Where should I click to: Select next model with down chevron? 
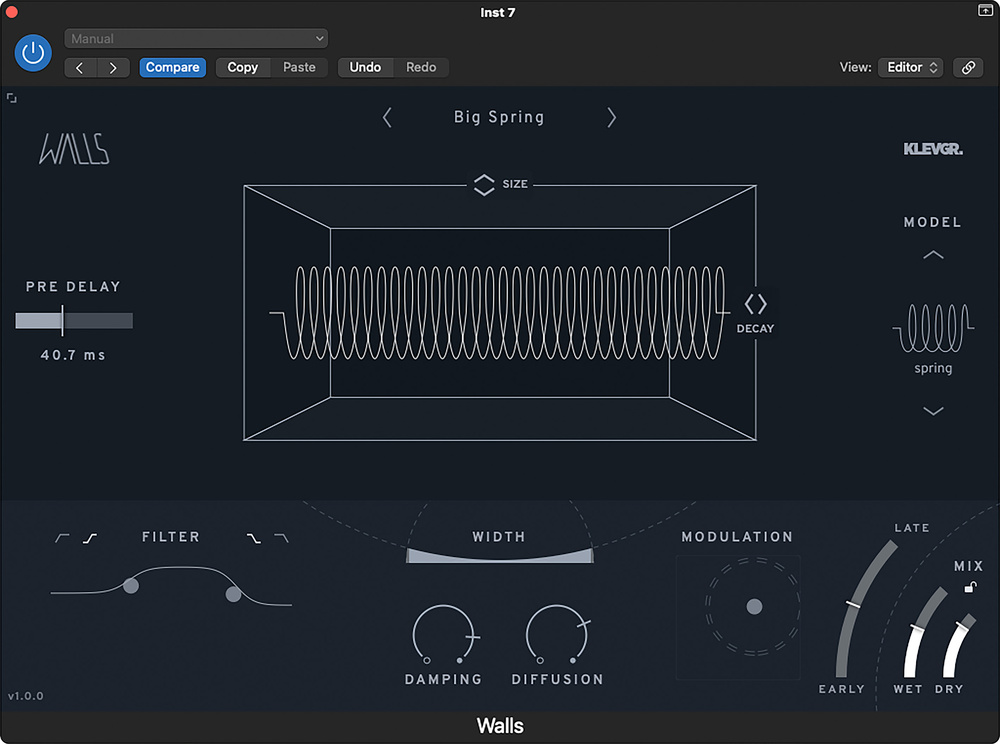(933, 411)
